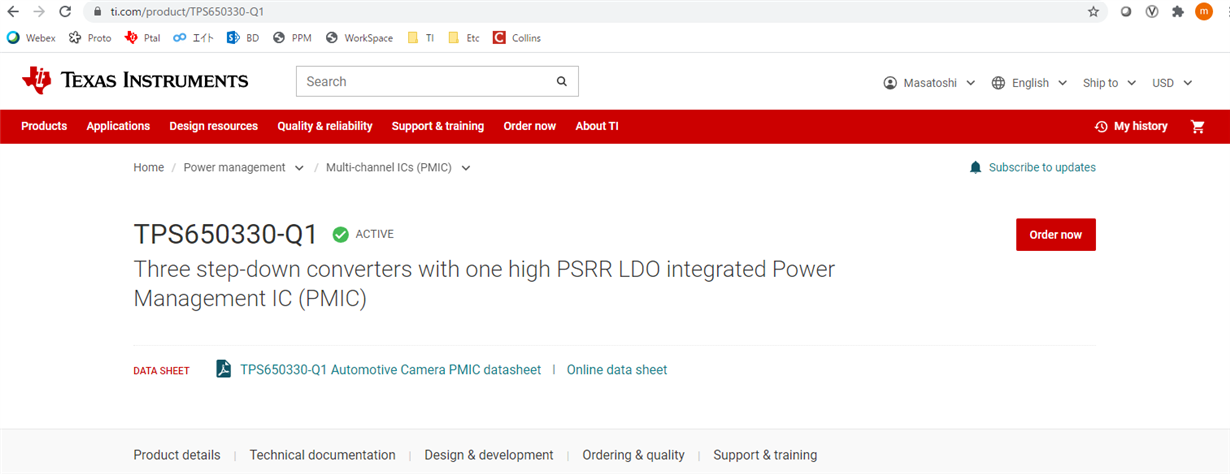The height and width of the screenshot is (474, 1230).
Task: Click the PDF datasheet icon
Action: tap(224, 369)
